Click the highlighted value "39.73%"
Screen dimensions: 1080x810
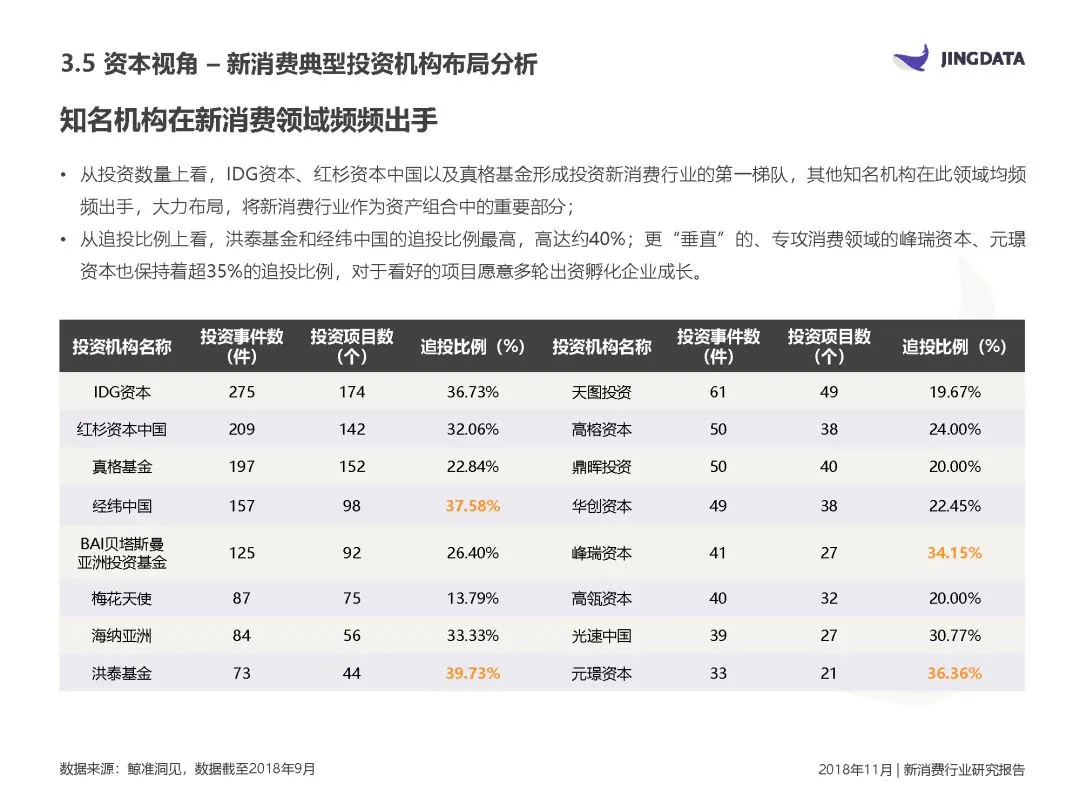(472, 673)
